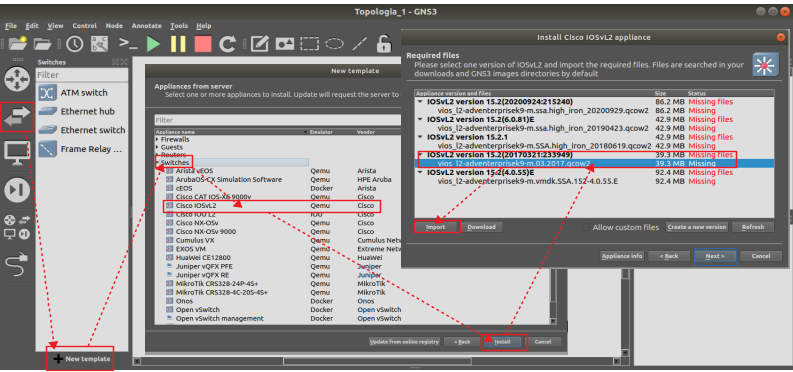Select Juniper vQFX RE appliance row
The image size is (793, 372).
277,275
